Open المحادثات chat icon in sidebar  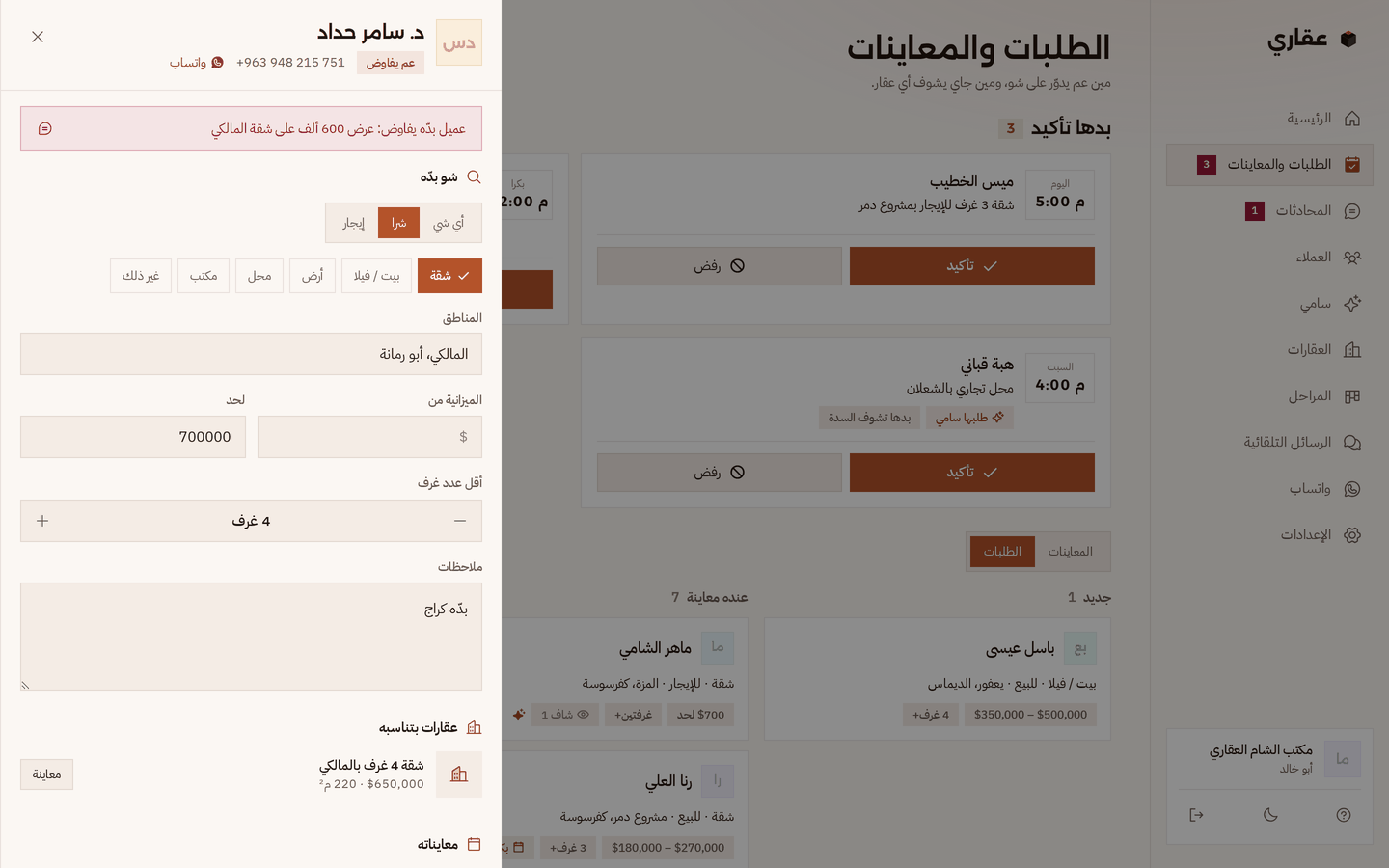(x=1352, y=211)
